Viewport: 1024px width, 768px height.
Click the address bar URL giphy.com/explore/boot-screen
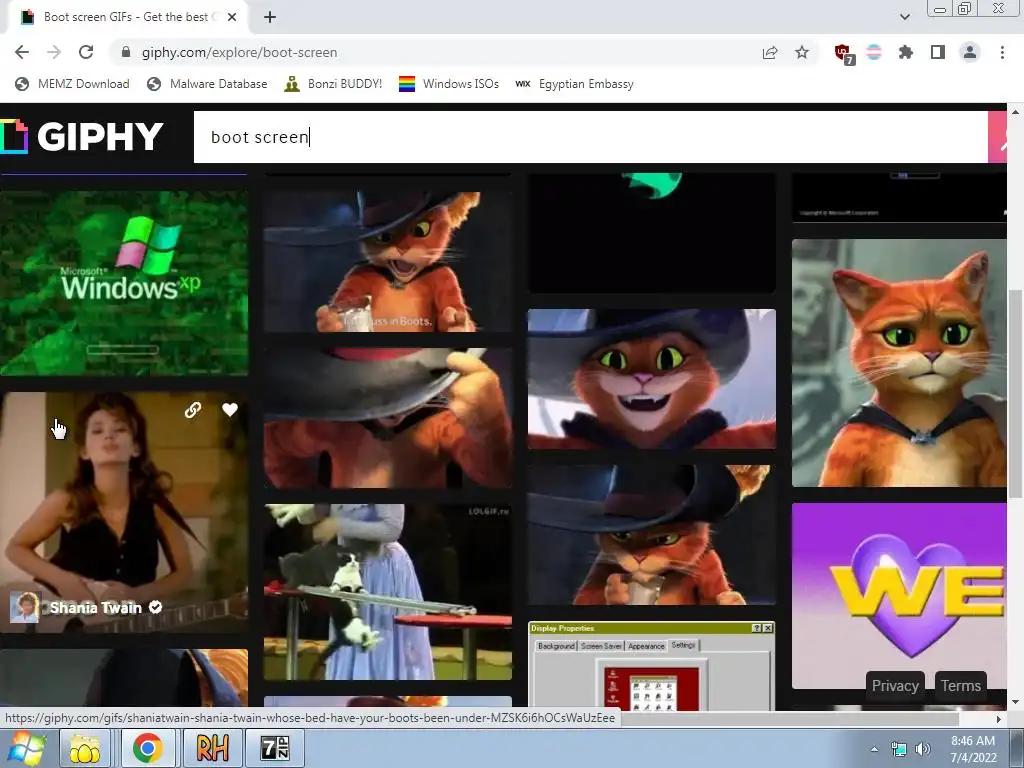[239, 52]
